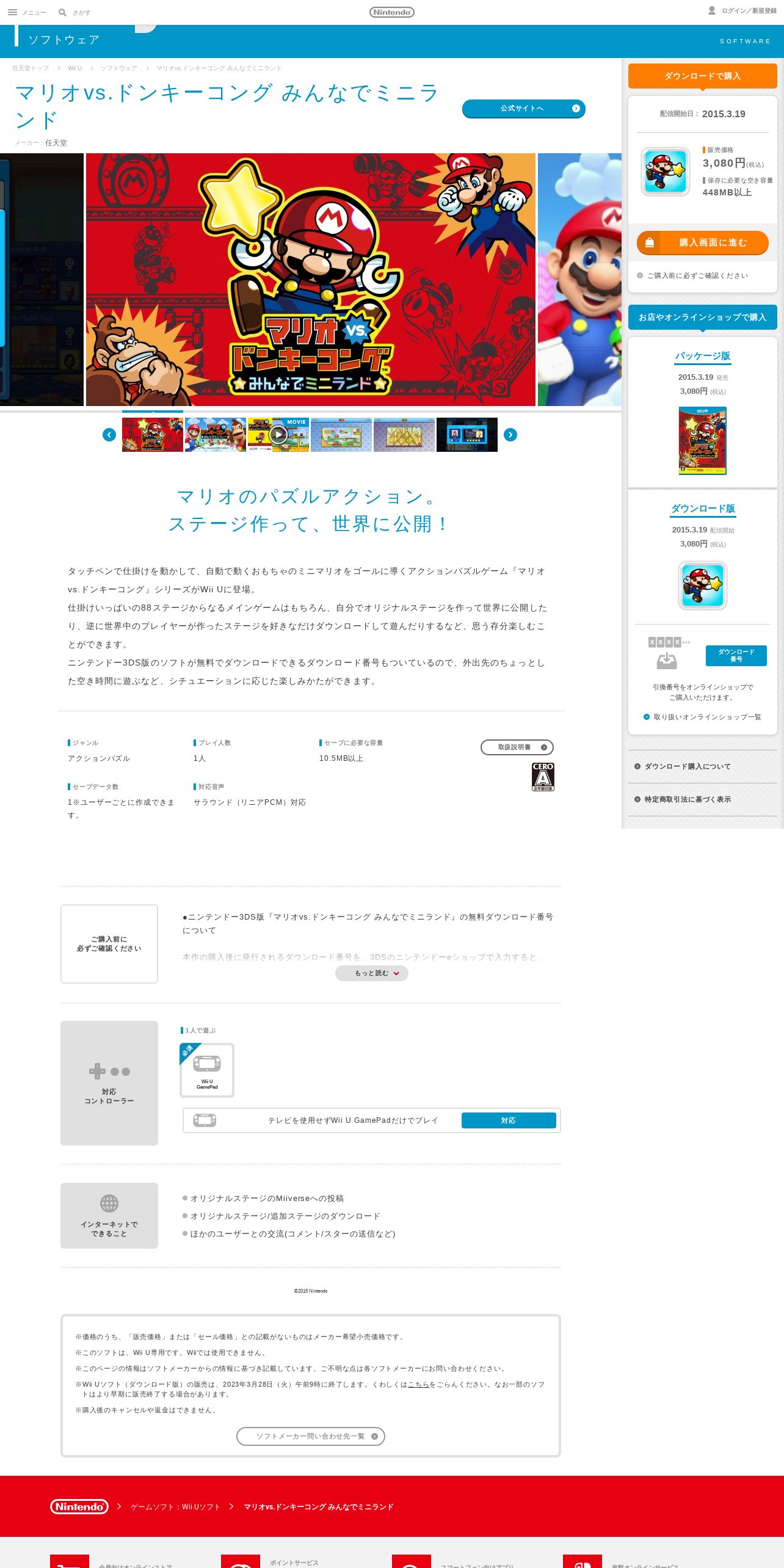The height and width of the screenshot is (1568, 784).
Task: Click the メニュー label in header
Action: 34,12
